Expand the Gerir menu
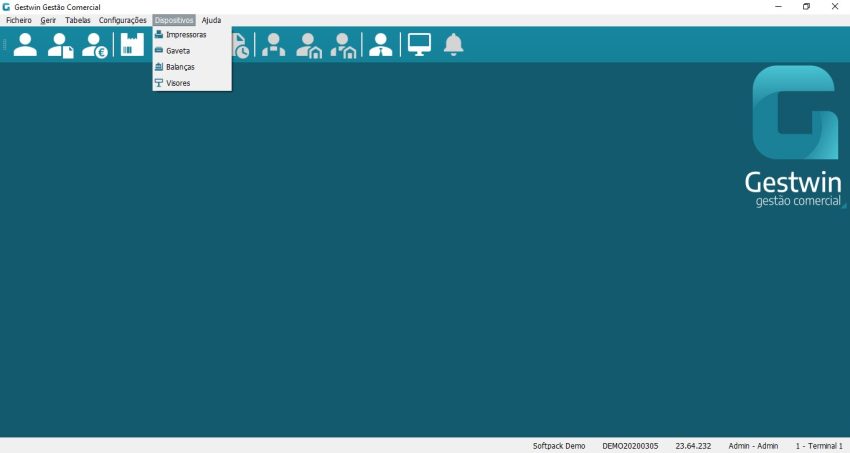This screenshot has width=850, height=453. pos(48,20)
